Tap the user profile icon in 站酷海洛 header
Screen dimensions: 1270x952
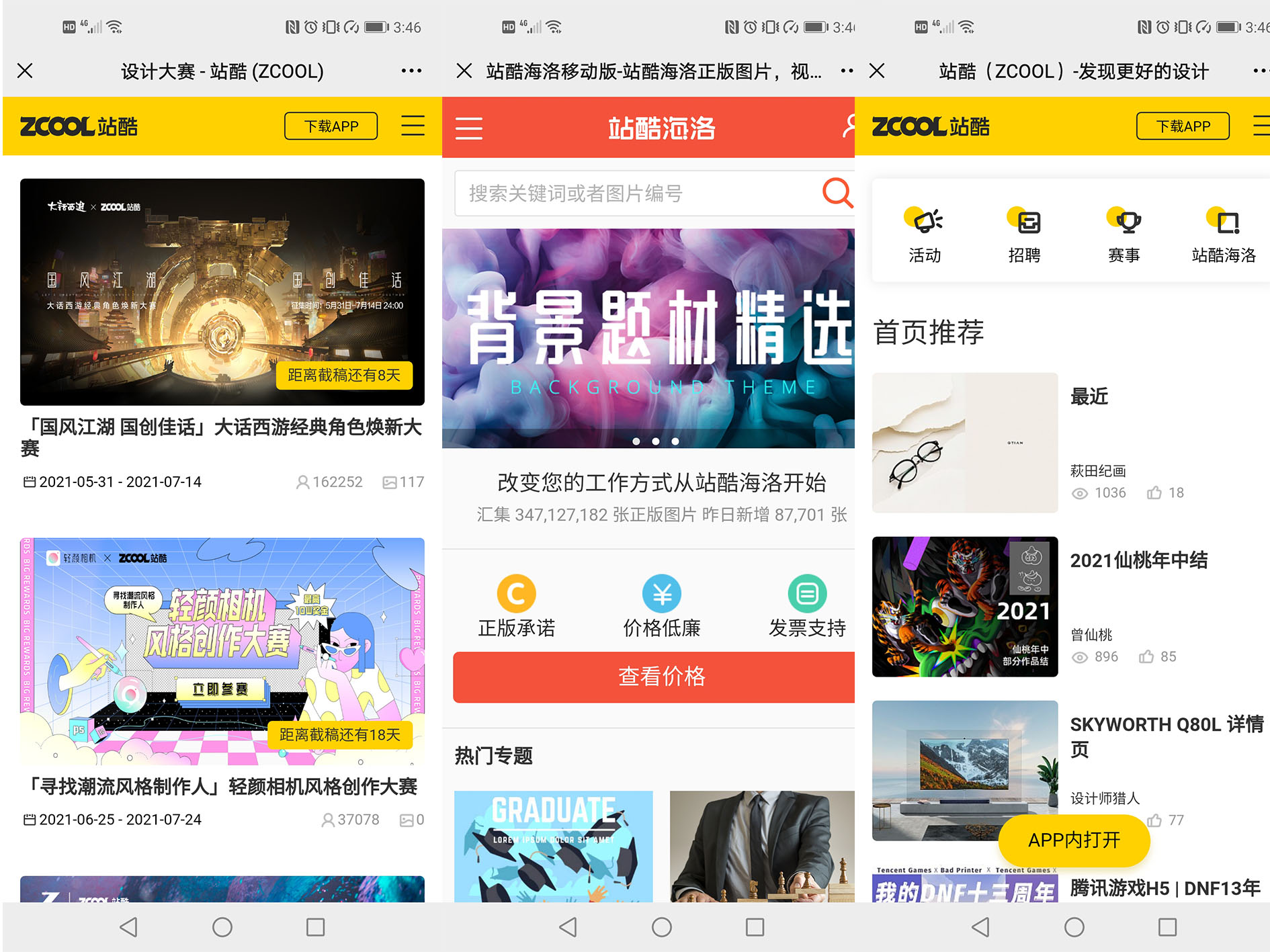pos(849,126)
